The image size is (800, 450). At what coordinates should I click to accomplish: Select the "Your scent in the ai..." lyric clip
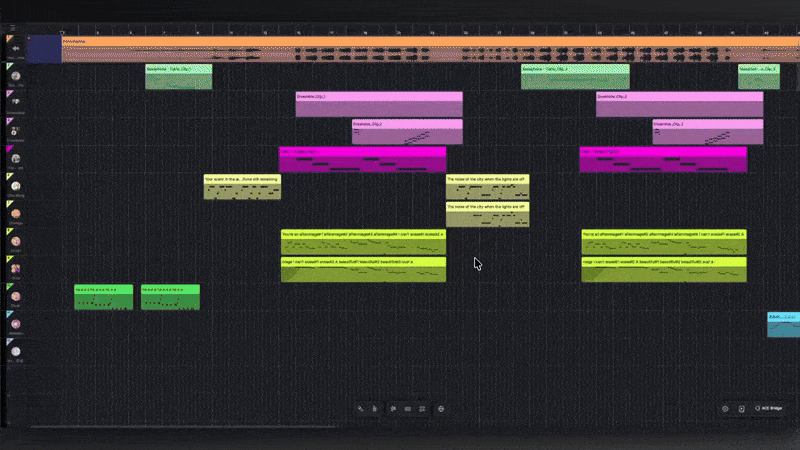pos(242,187)
